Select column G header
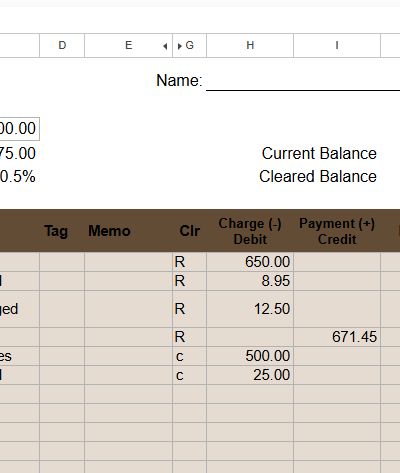This screenshot has height=473, width=400. [190, 45]
